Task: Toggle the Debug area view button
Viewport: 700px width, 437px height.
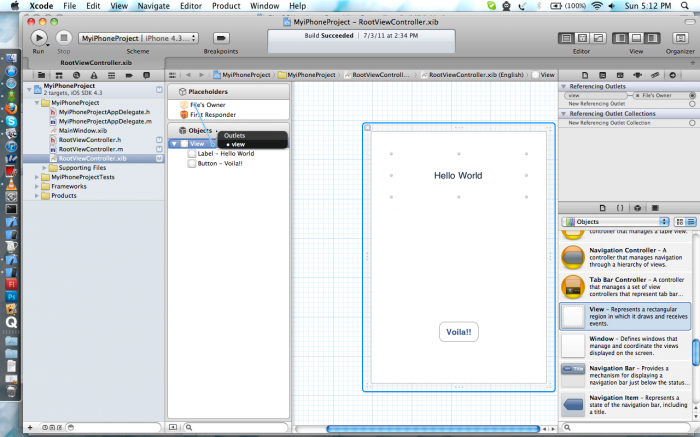Action: tap(636, 38)
